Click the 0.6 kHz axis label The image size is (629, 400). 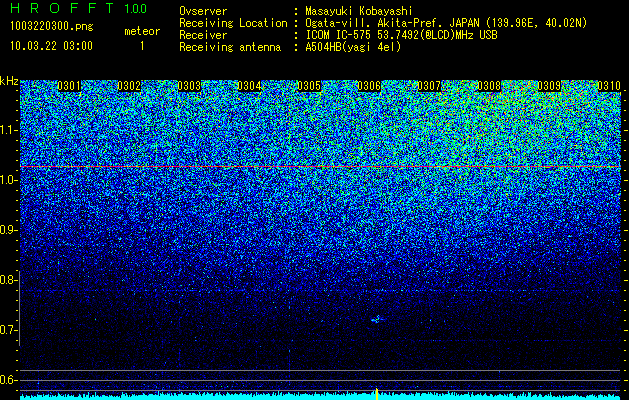8,380
